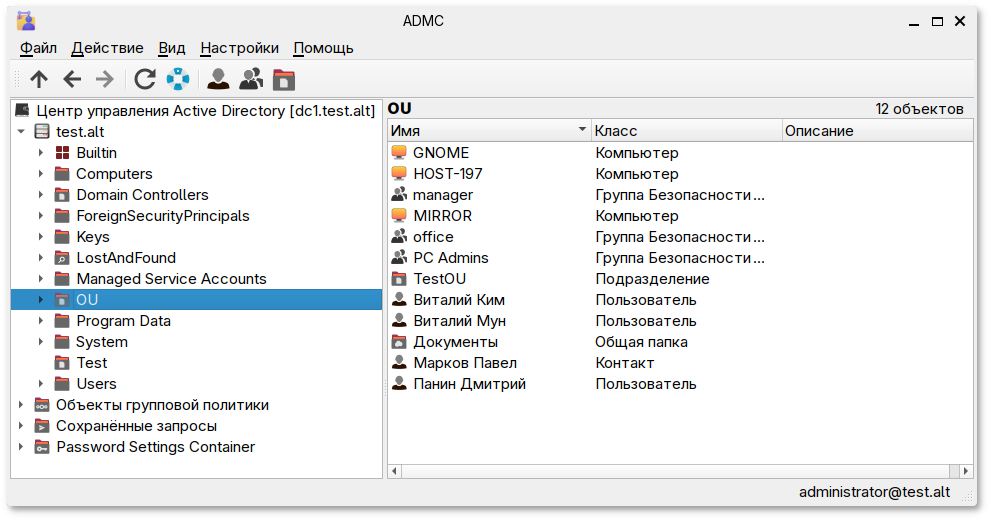Click the PC Admins group icon
The image size is (990, 520).
click(x=399, y=257)
